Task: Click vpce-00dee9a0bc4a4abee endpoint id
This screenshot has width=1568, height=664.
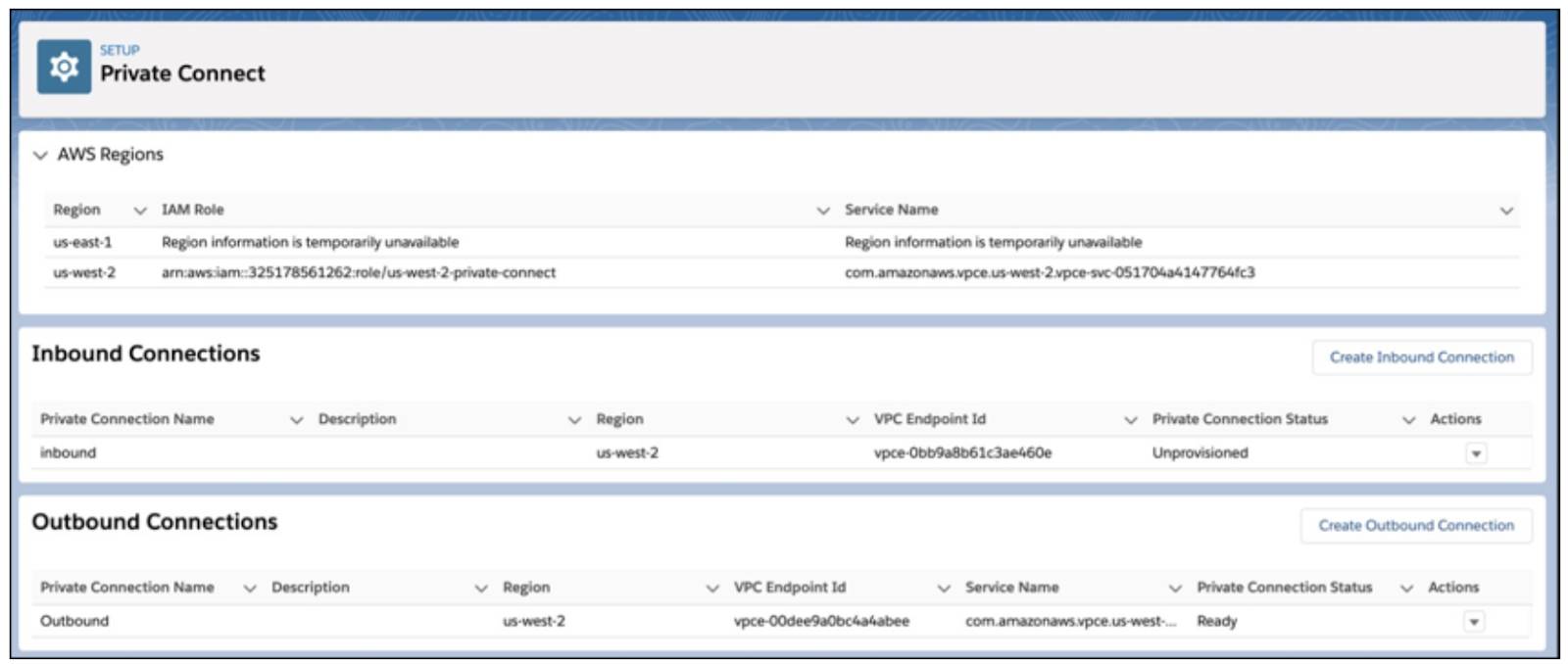Action: click(x=821, y=621)
